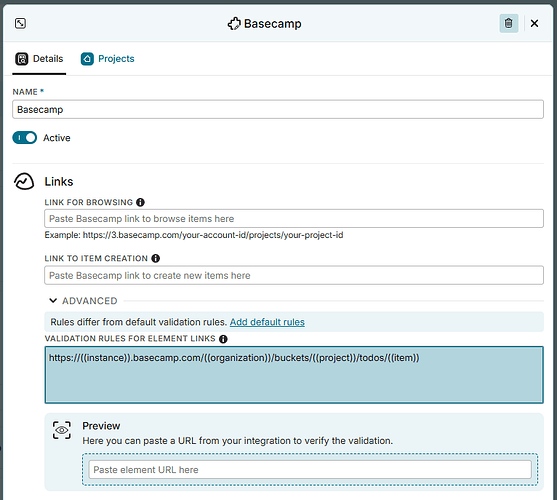The height and width of the screenshot is (500, 557).
Task: Click the Details tab icon
Action: (22, 59)
